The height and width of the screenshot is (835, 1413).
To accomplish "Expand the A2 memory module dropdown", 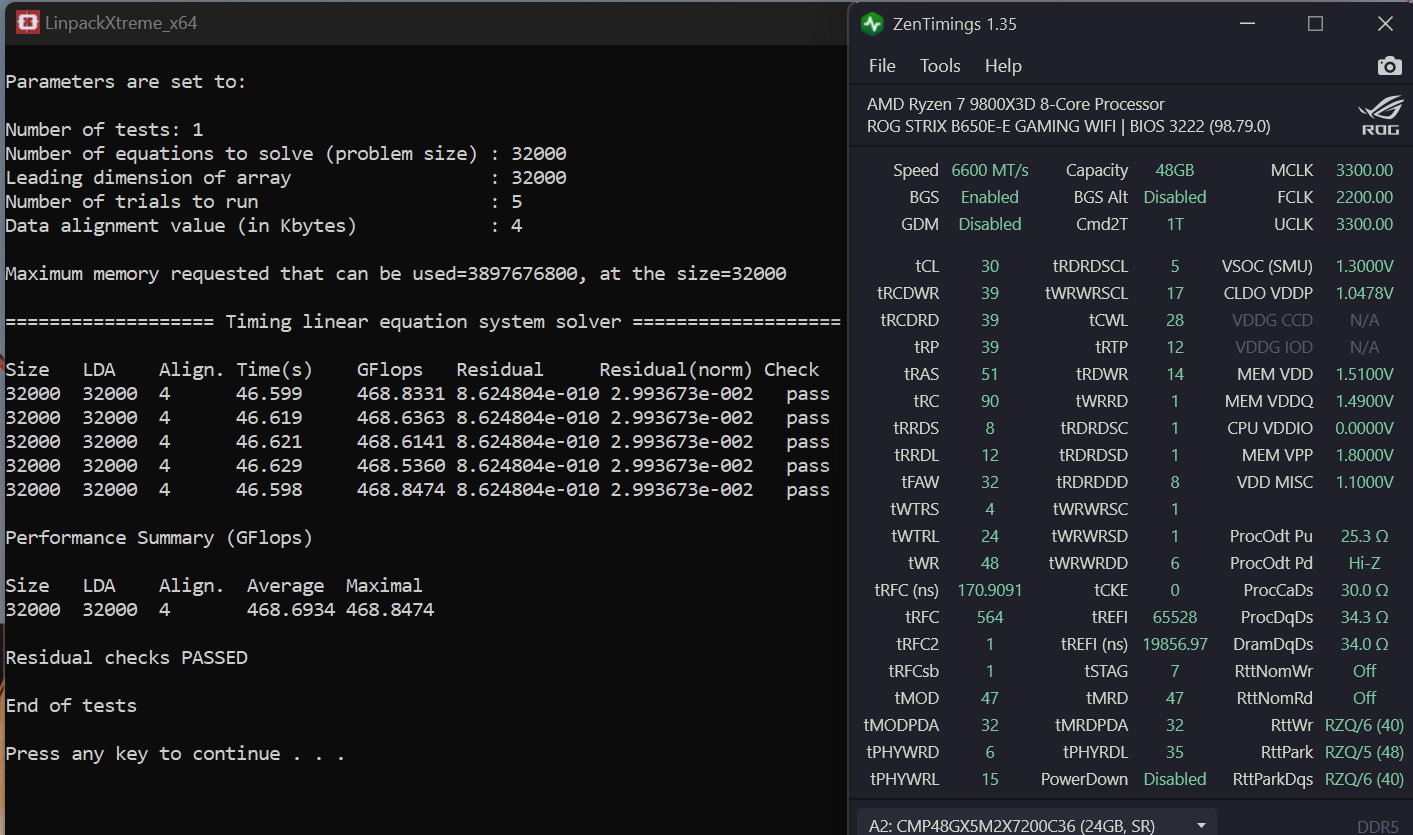I will [x=1037, y=824].
